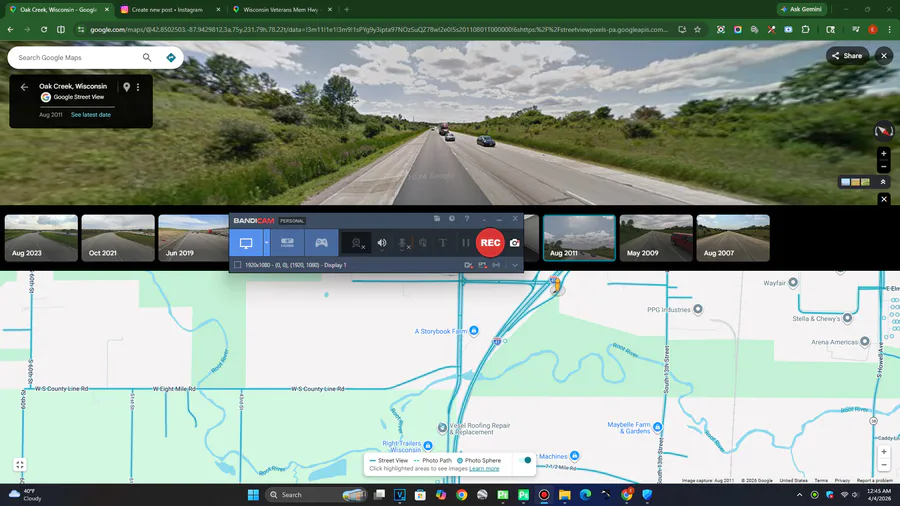
Task: Start recording with the Bandicam REC button
Action: tap(490, 243)
